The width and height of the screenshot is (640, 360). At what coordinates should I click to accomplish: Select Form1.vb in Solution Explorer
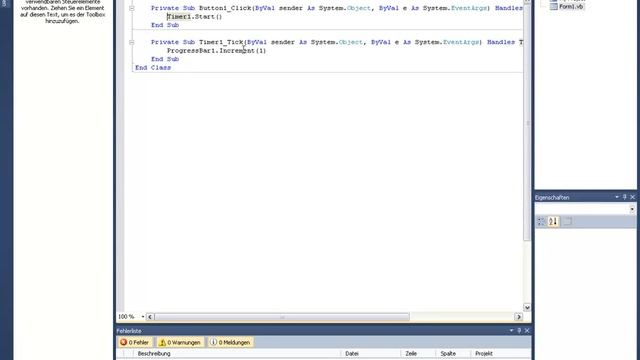571,7
